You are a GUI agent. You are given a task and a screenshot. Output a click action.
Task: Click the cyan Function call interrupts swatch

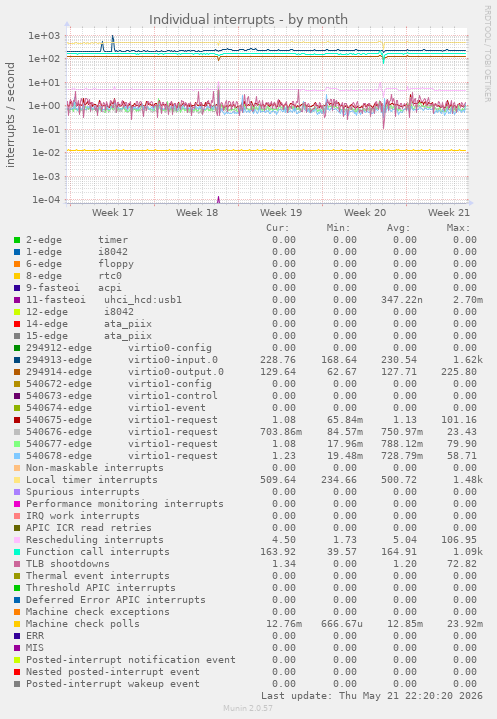(17, 552)
